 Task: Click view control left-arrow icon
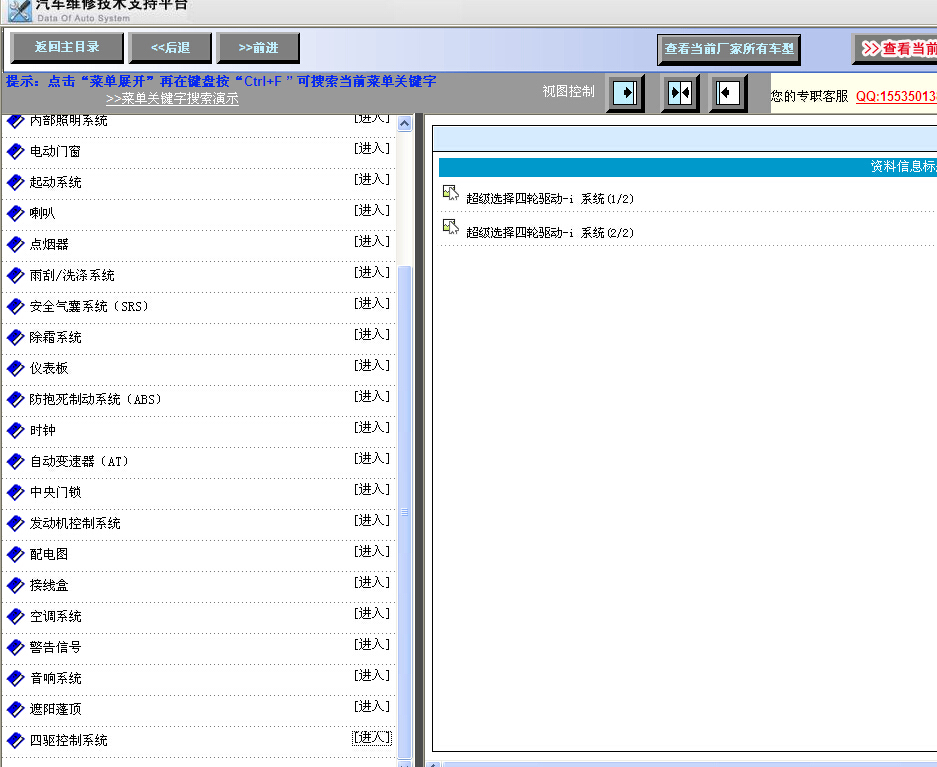(x=727, y=93)
